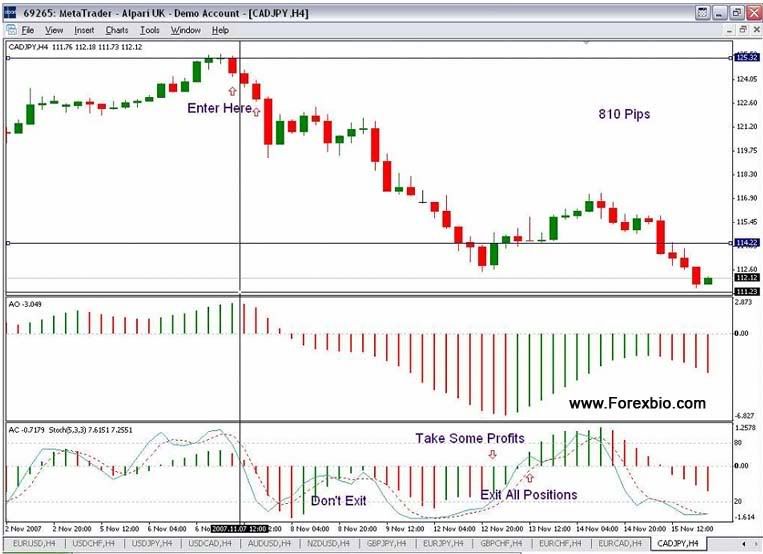This screenshot has height=554, width=763.
Task: Click the 1.2578 AC scale value
Action: (x=745, y=428)
